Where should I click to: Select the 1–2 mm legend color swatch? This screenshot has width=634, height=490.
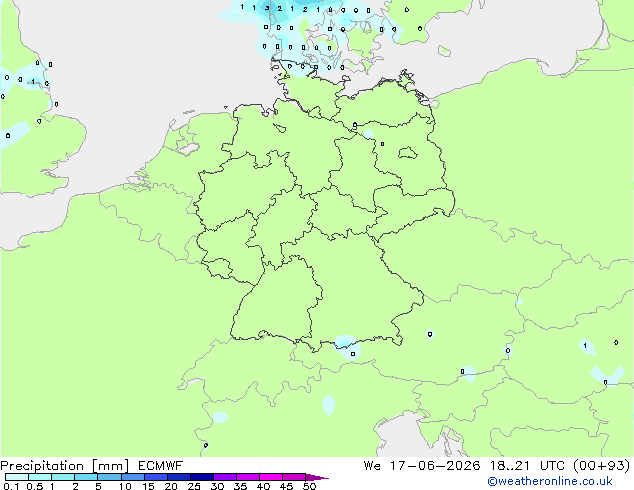pos(63,477)
